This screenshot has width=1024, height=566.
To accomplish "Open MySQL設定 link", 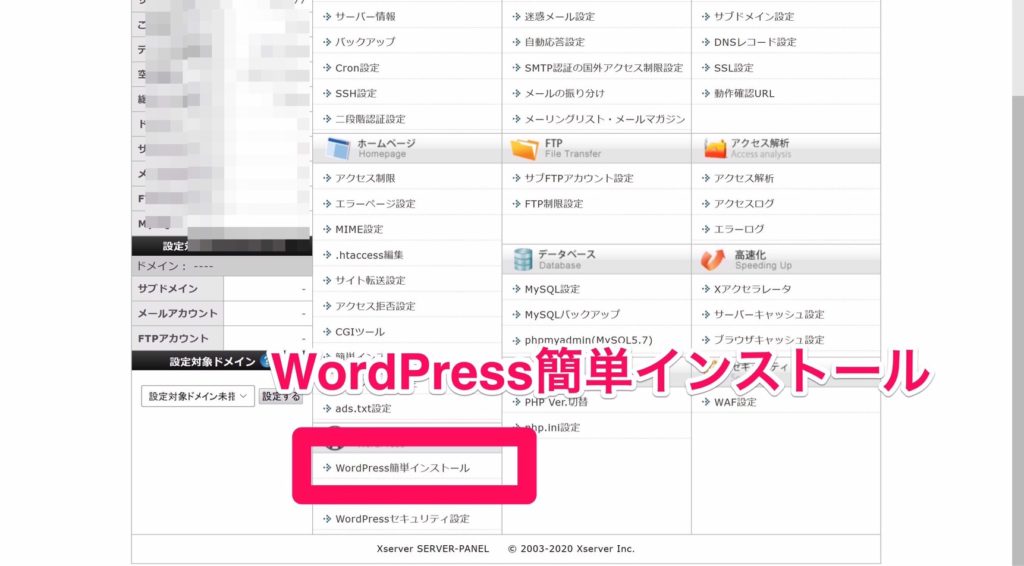I will tap(552, 289).
